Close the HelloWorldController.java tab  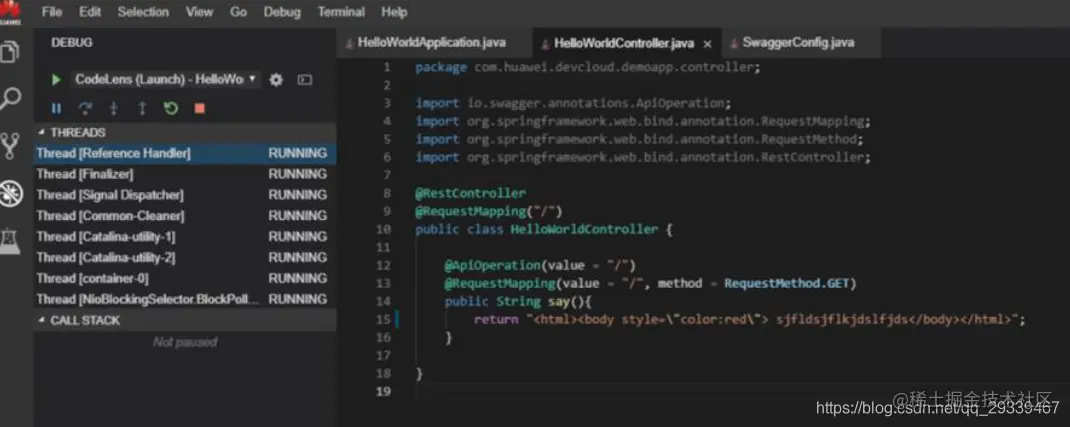click(x=708, y=44)
